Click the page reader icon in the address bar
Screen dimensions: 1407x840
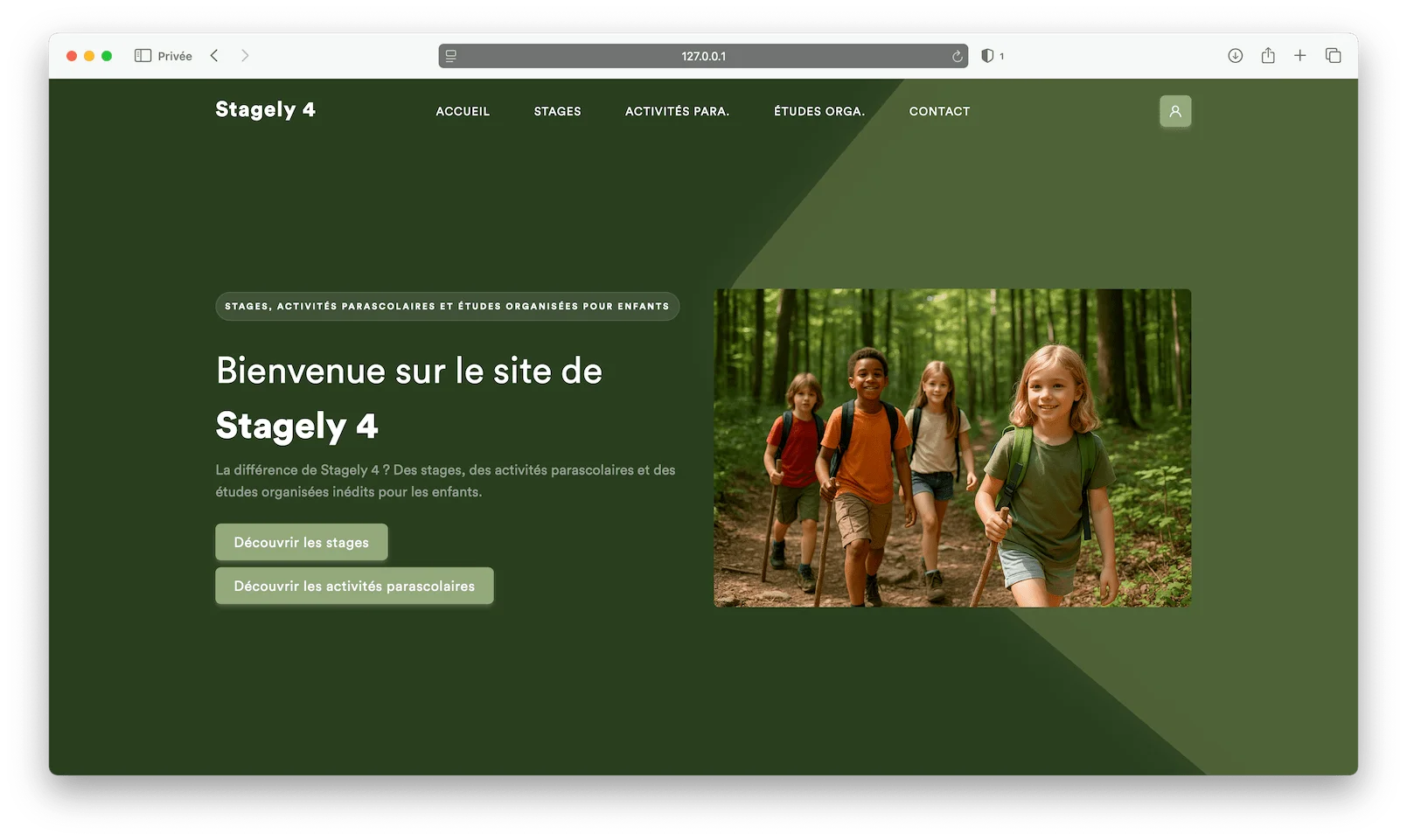pyautogui.click(x=451, y=56)
